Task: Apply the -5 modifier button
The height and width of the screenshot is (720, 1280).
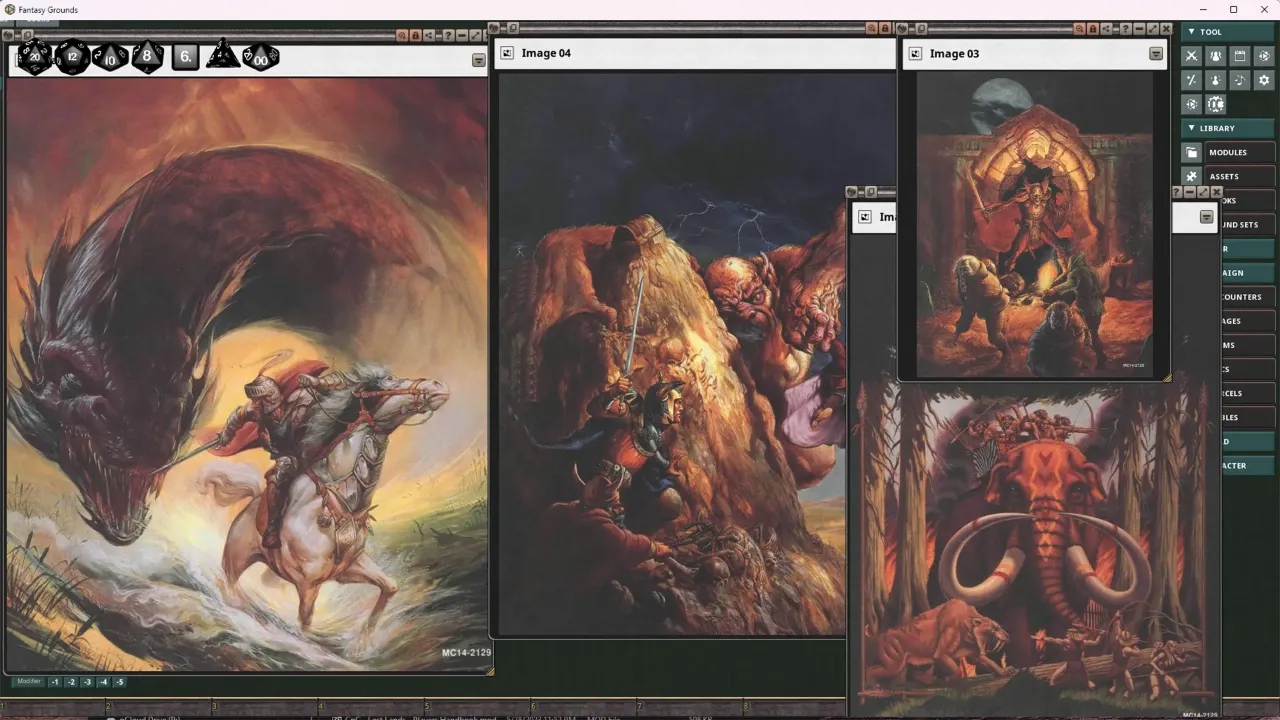Action: (x=119, y=682)
